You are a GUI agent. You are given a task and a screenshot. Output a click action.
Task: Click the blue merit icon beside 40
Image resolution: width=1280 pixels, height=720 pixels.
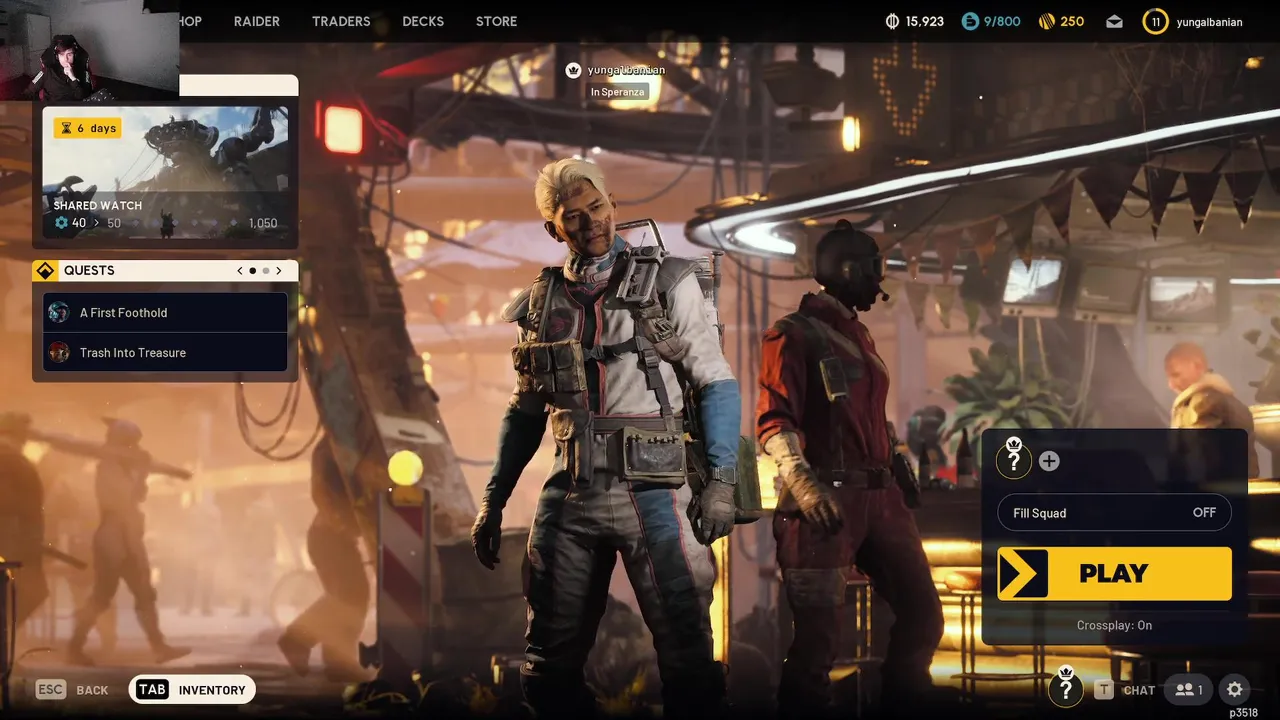(61, 223)
